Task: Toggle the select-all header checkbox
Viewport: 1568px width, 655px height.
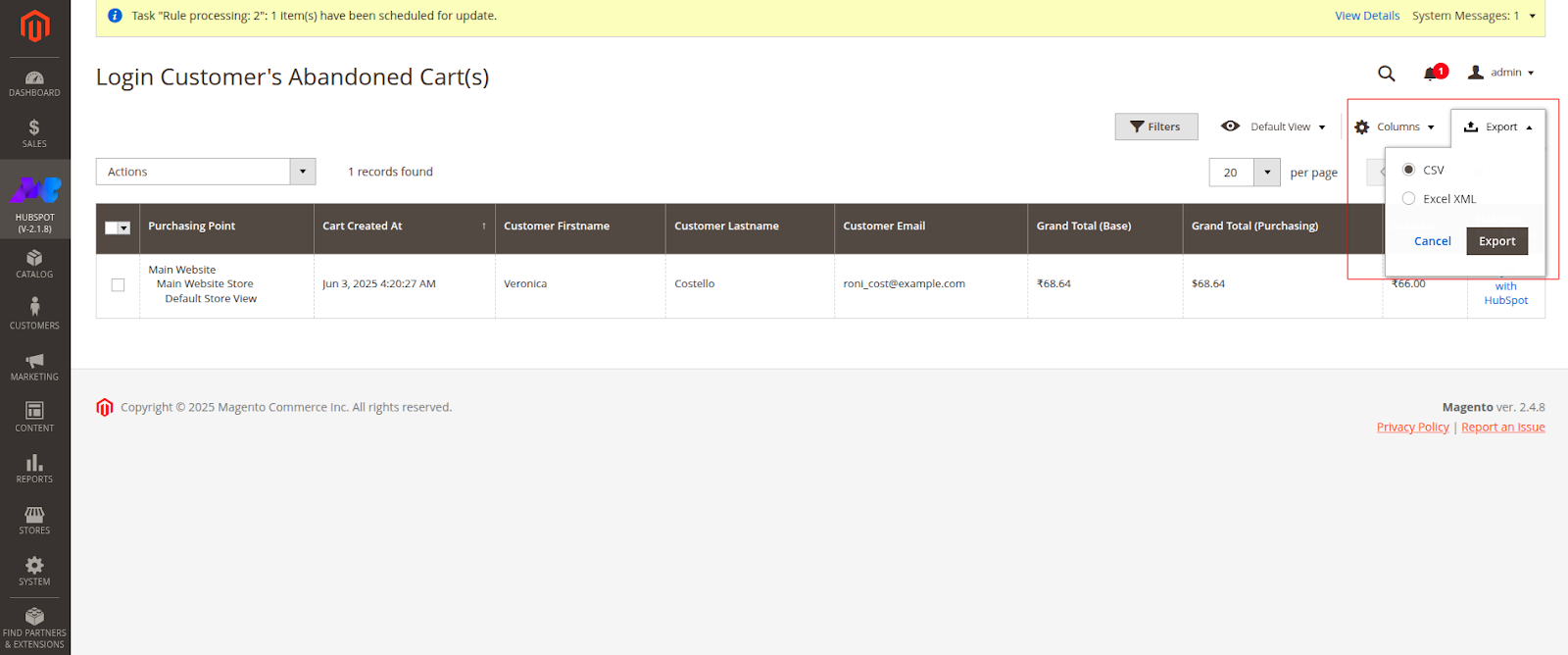Action: point(112,227)
